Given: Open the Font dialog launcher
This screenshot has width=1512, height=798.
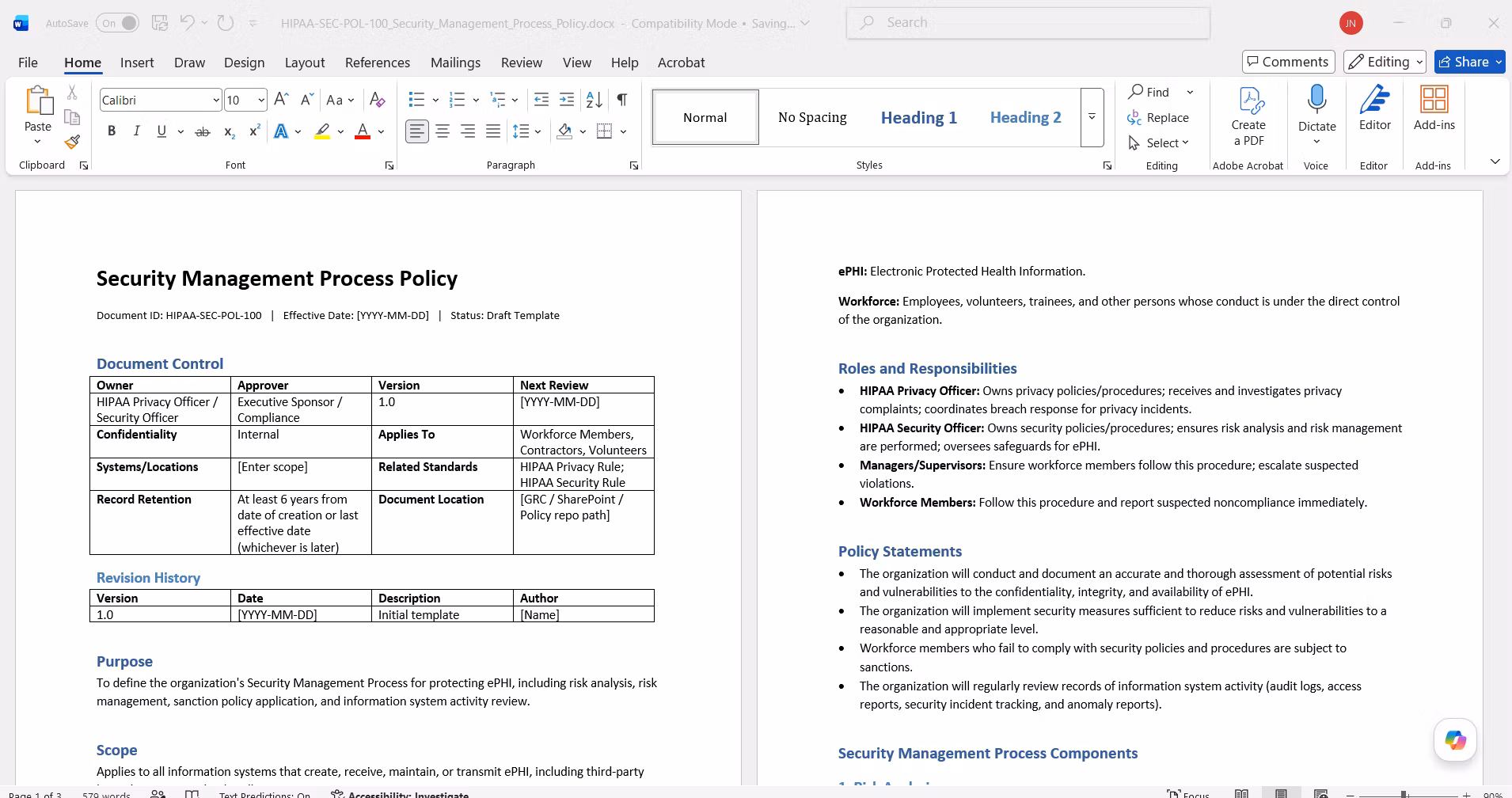Looking at the screenshot, I should pyautogui.click(x=389, y=165).
